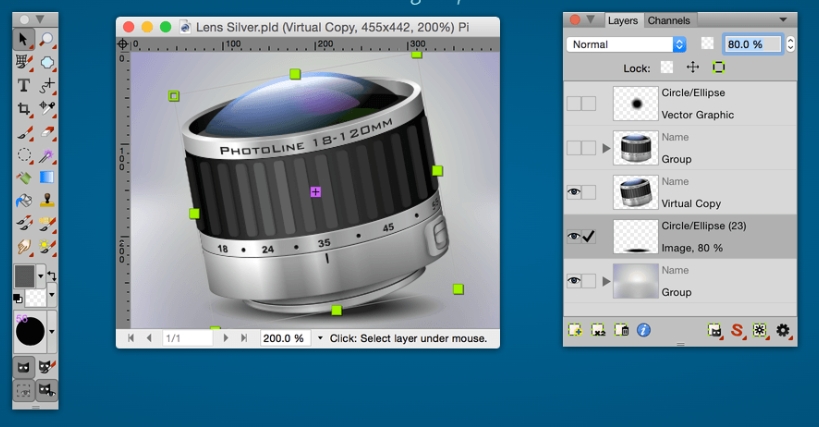The image size is (819, 427).
Task: Select the arrow Layer tool
Action: click(23, 39)
